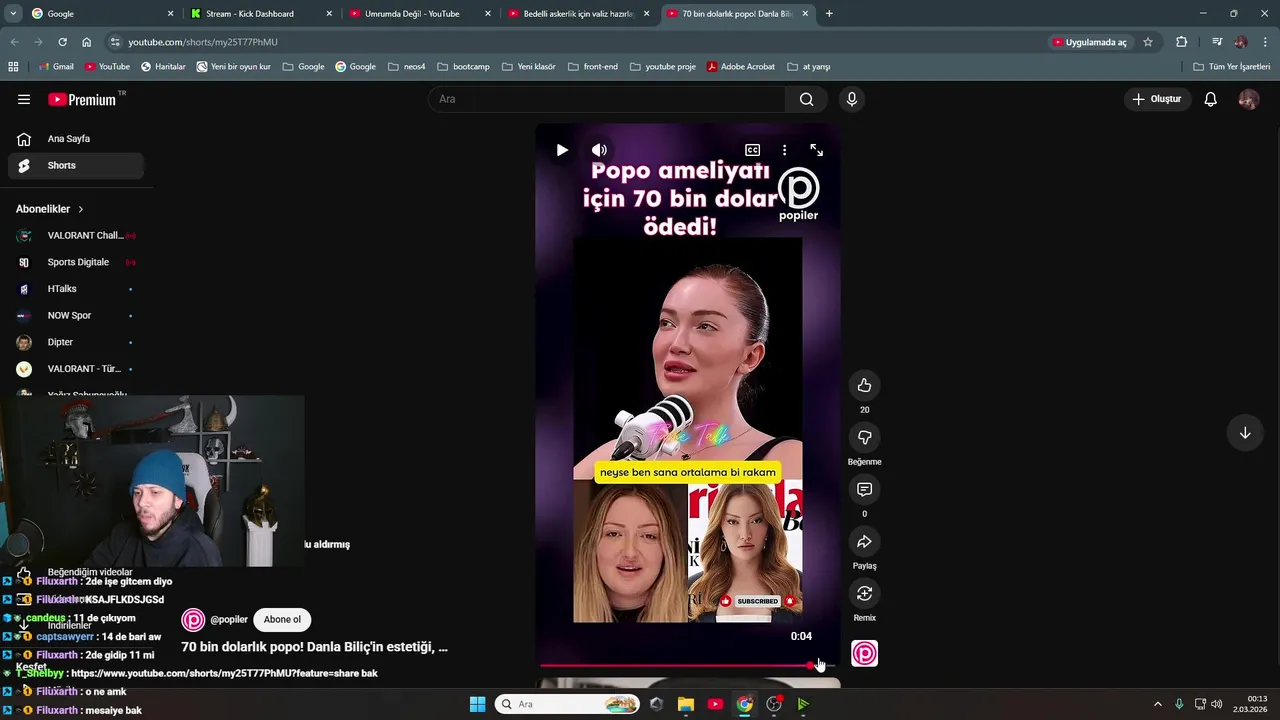Switch to Umrumda Değil - YouTube tab
Viewport: 1280px width, 720px height.
pyautogui.click(x=420, y=14)
